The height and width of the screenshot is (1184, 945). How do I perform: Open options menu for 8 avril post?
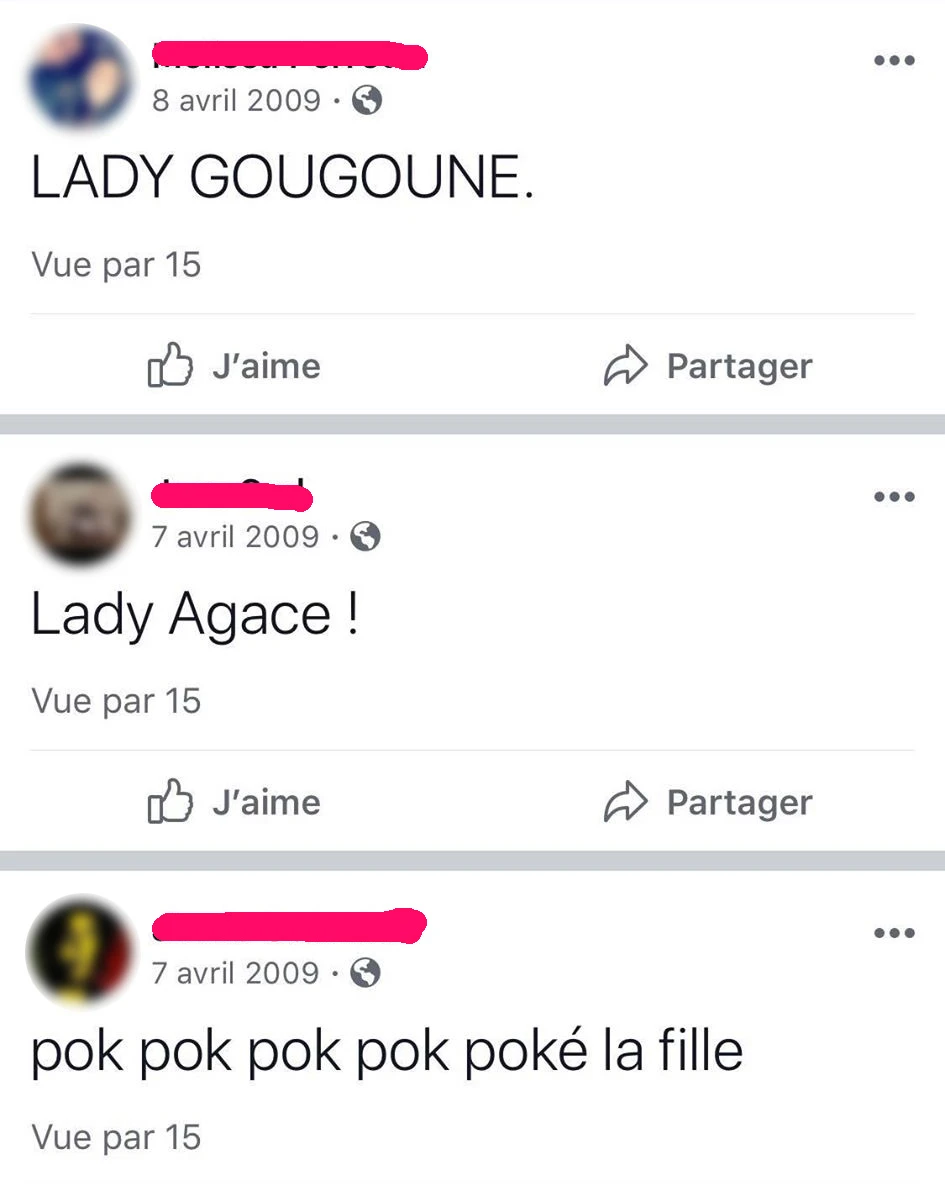pos(894,60)
